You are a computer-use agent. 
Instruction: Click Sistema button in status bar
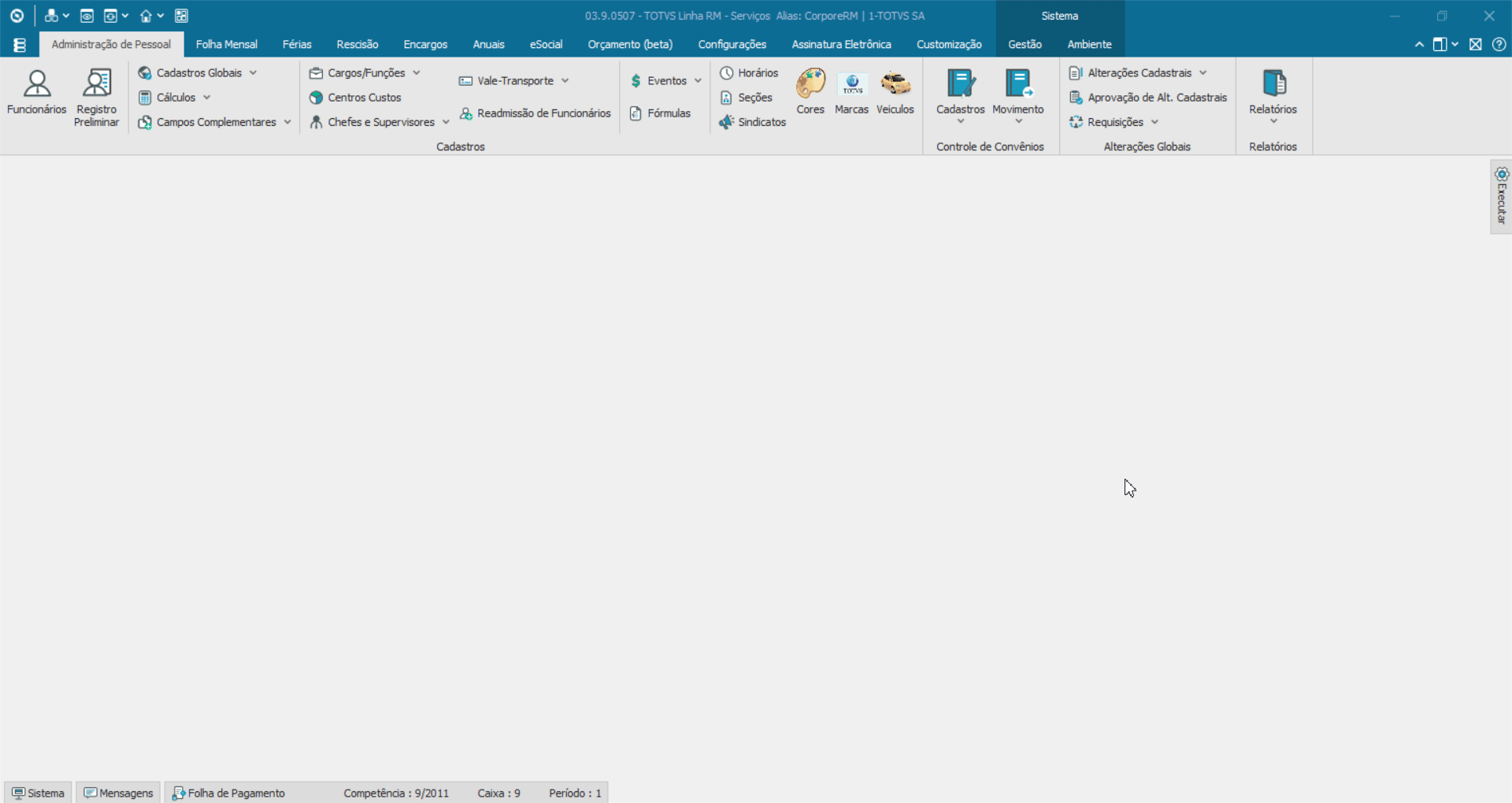point(38,793)
